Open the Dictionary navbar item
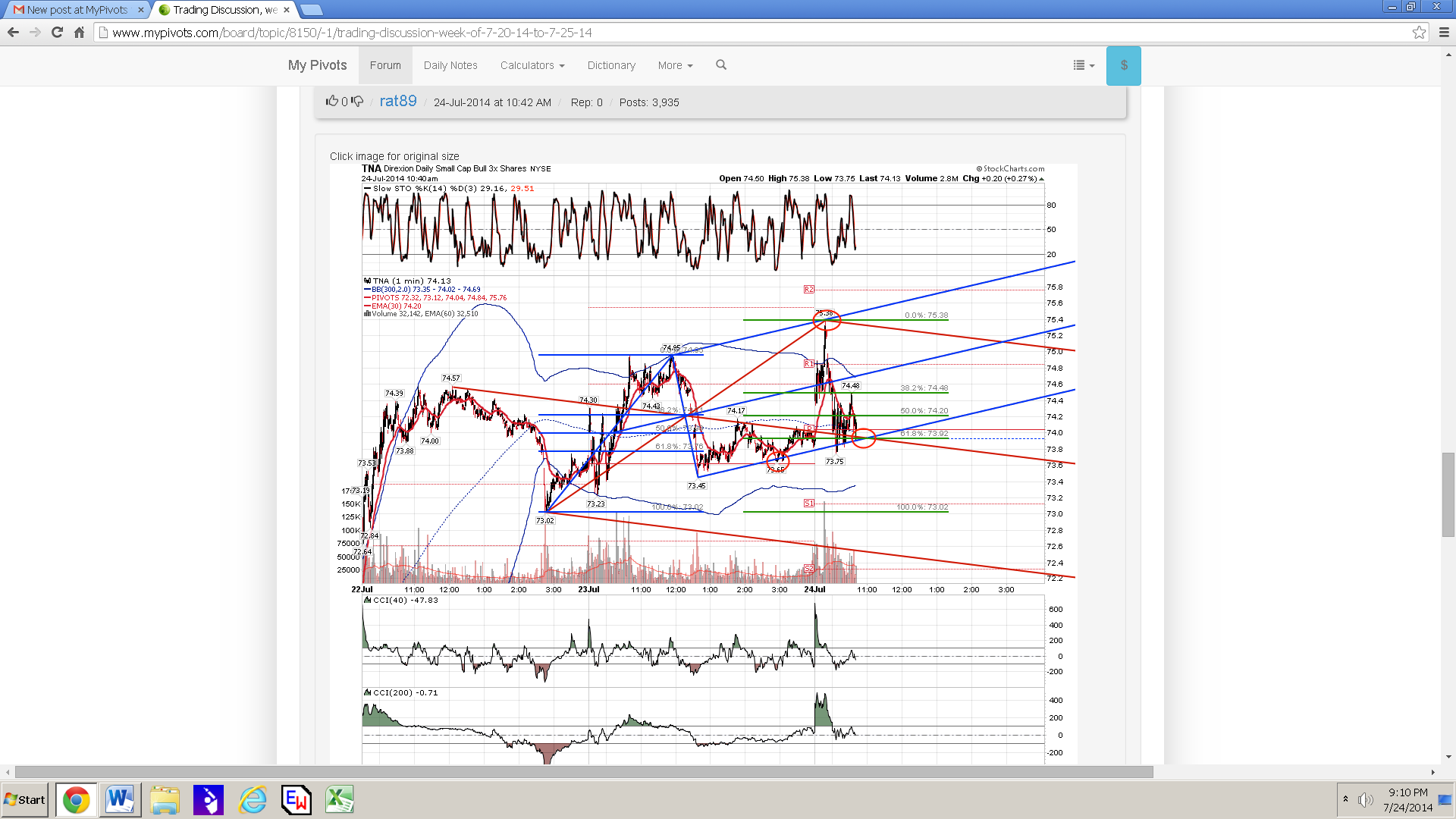The height and width of the screenshot is (819, 1456). point(611,65)
